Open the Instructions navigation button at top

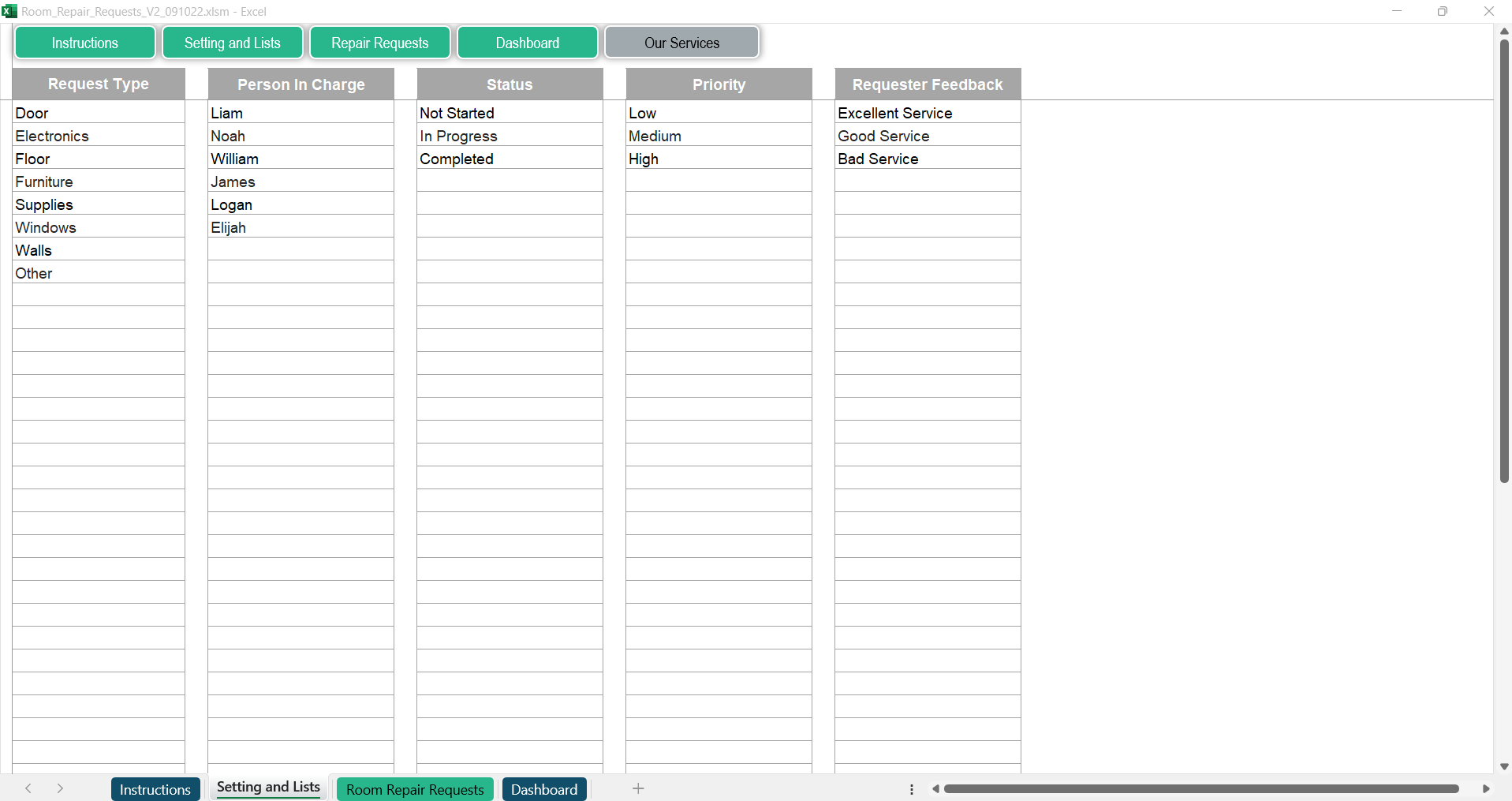(85, 43)
